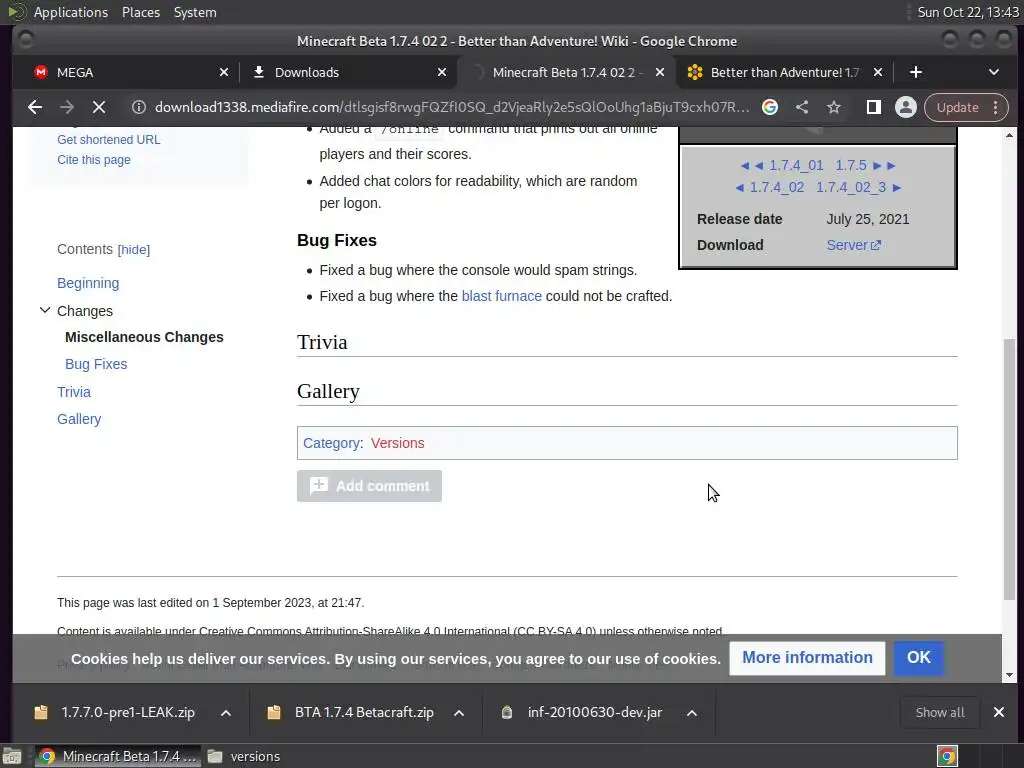The image size is (1024, 768).
Task: Expand options for inf-20100630-dev.jar
Action: tap(692, 713)
